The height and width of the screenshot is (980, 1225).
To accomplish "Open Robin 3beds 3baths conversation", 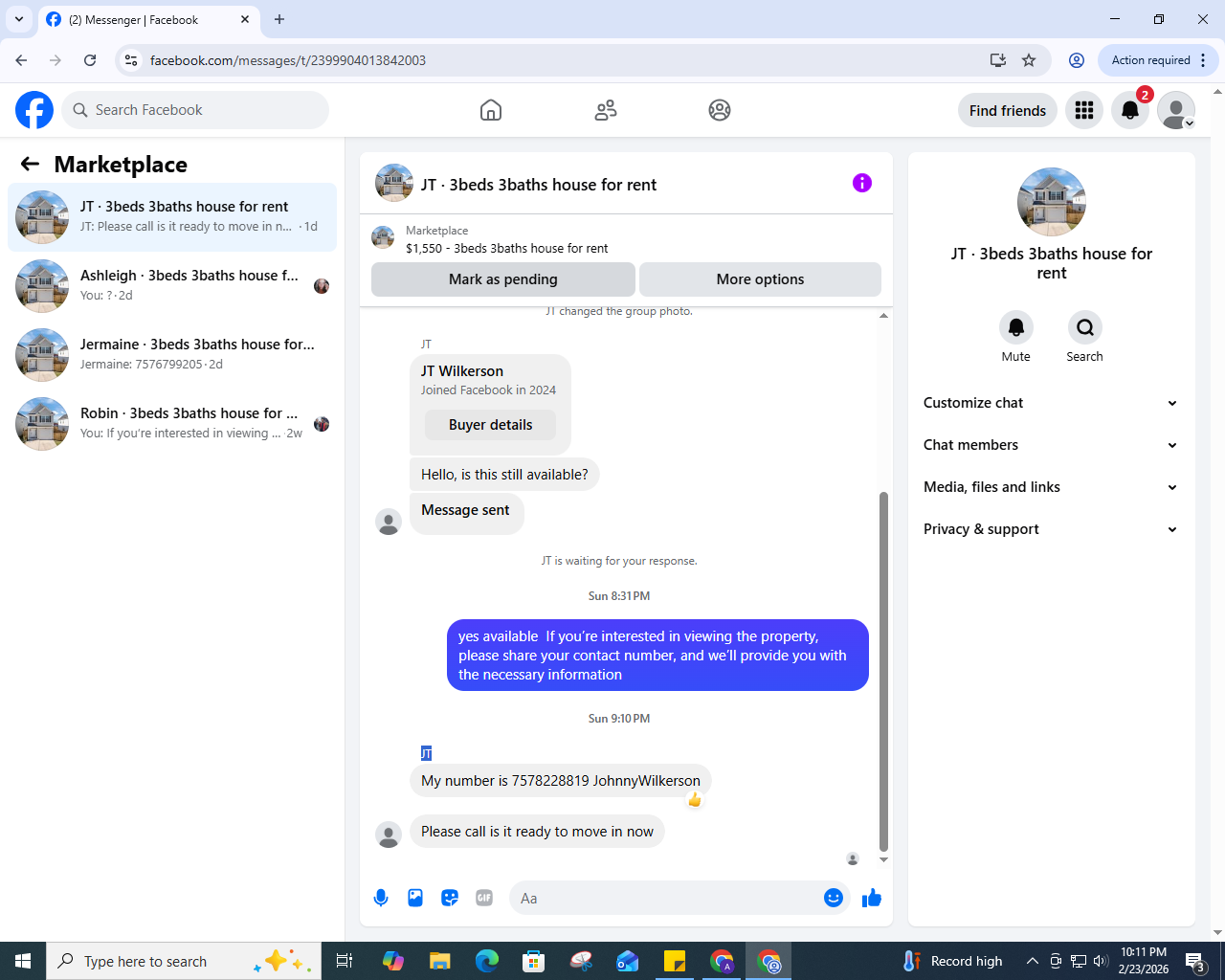I will pyautogui.click(x=172, y=424).
